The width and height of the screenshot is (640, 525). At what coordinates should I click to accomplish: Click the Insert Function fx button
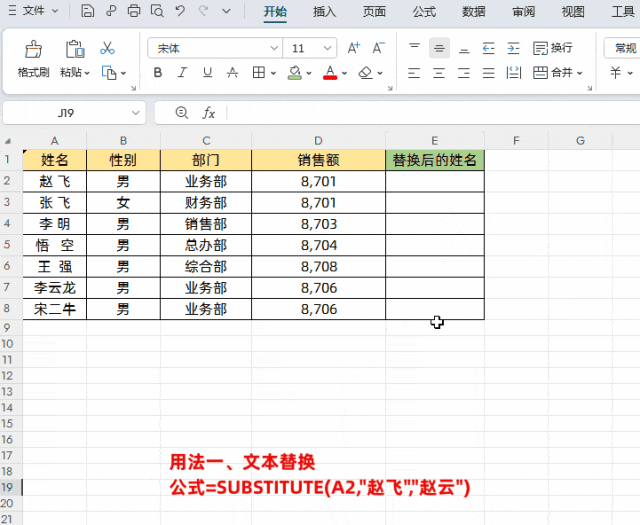209,113
